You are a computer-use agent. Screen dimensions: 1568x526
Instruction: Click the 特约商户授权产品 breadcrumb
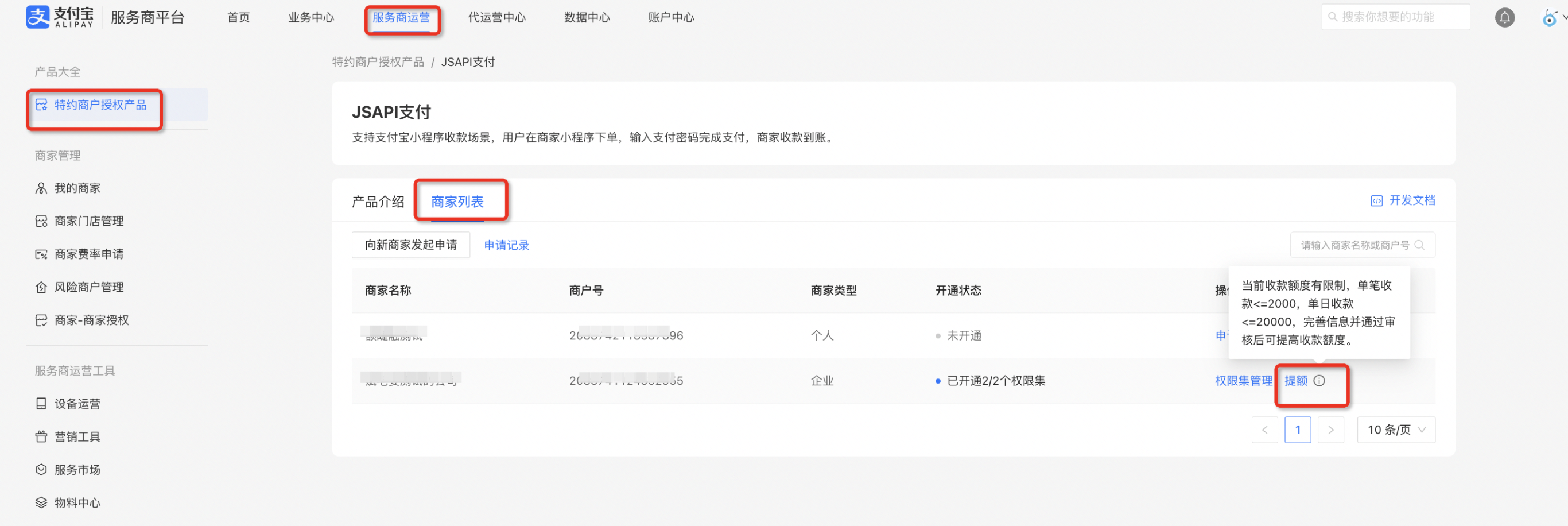click(378, 62)
